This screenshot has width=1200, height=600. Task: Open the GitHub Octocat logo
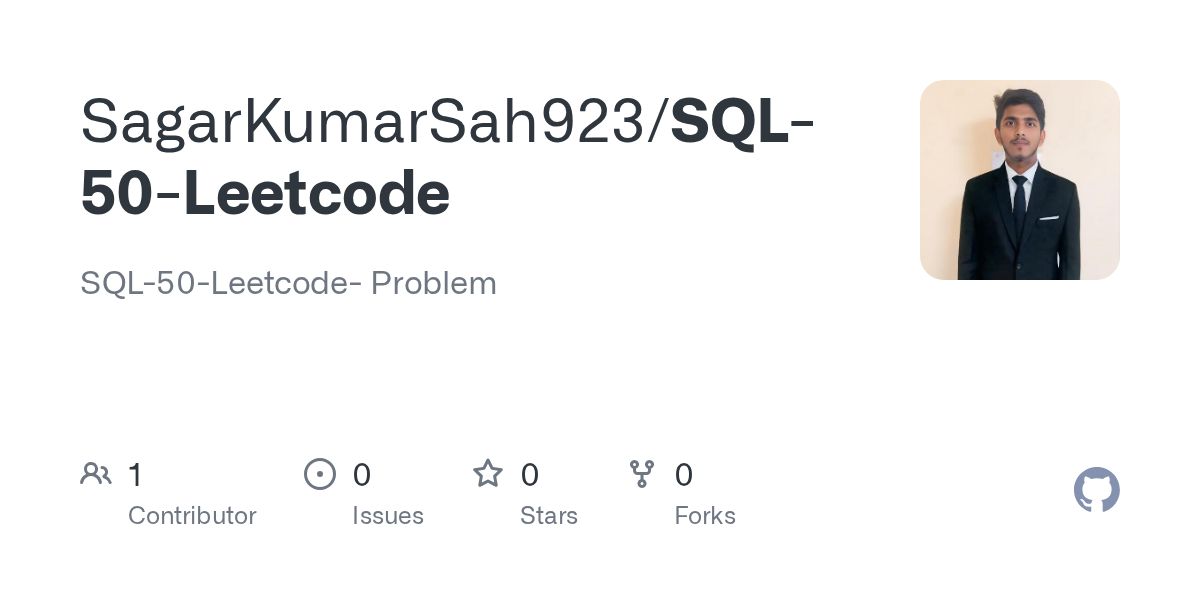1097,490
